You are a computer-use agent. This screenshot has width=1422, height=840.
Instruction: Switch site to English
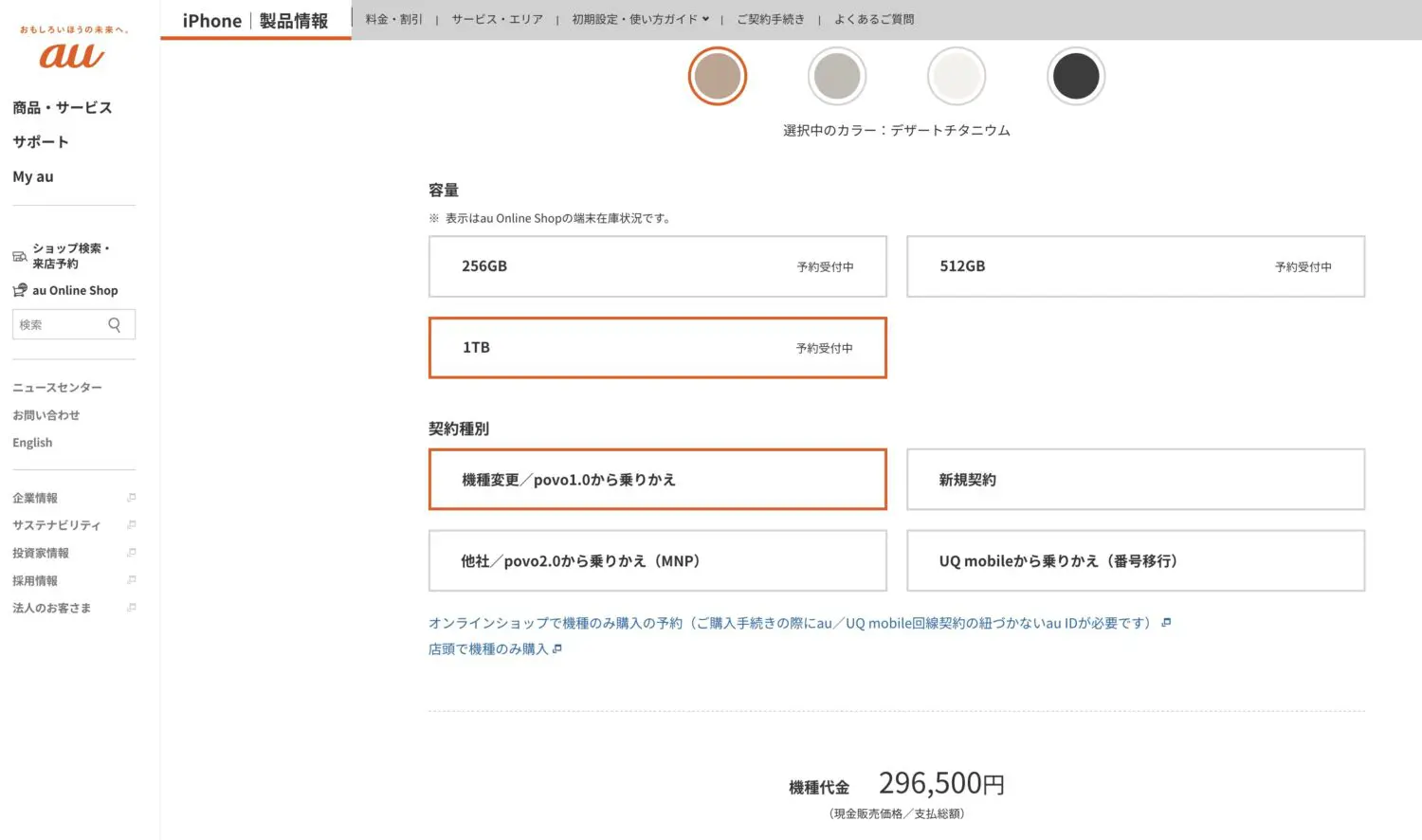point(32,443)
